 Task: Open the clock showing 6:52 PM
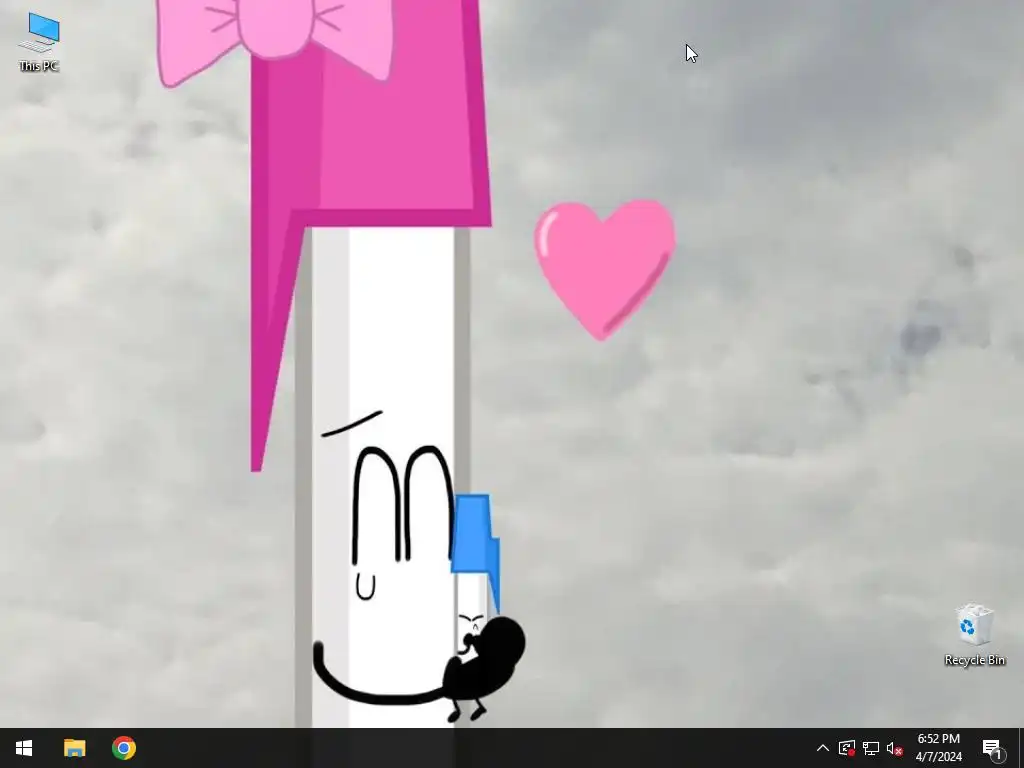coord(938,748)
